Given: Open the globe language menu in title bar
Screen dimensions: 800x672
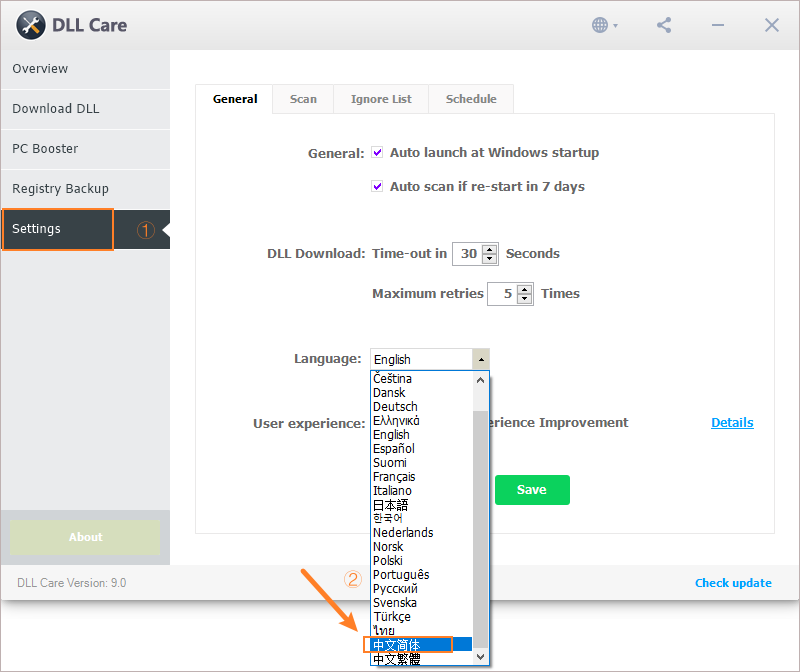Looking at the screenshot, I should 605,25.
